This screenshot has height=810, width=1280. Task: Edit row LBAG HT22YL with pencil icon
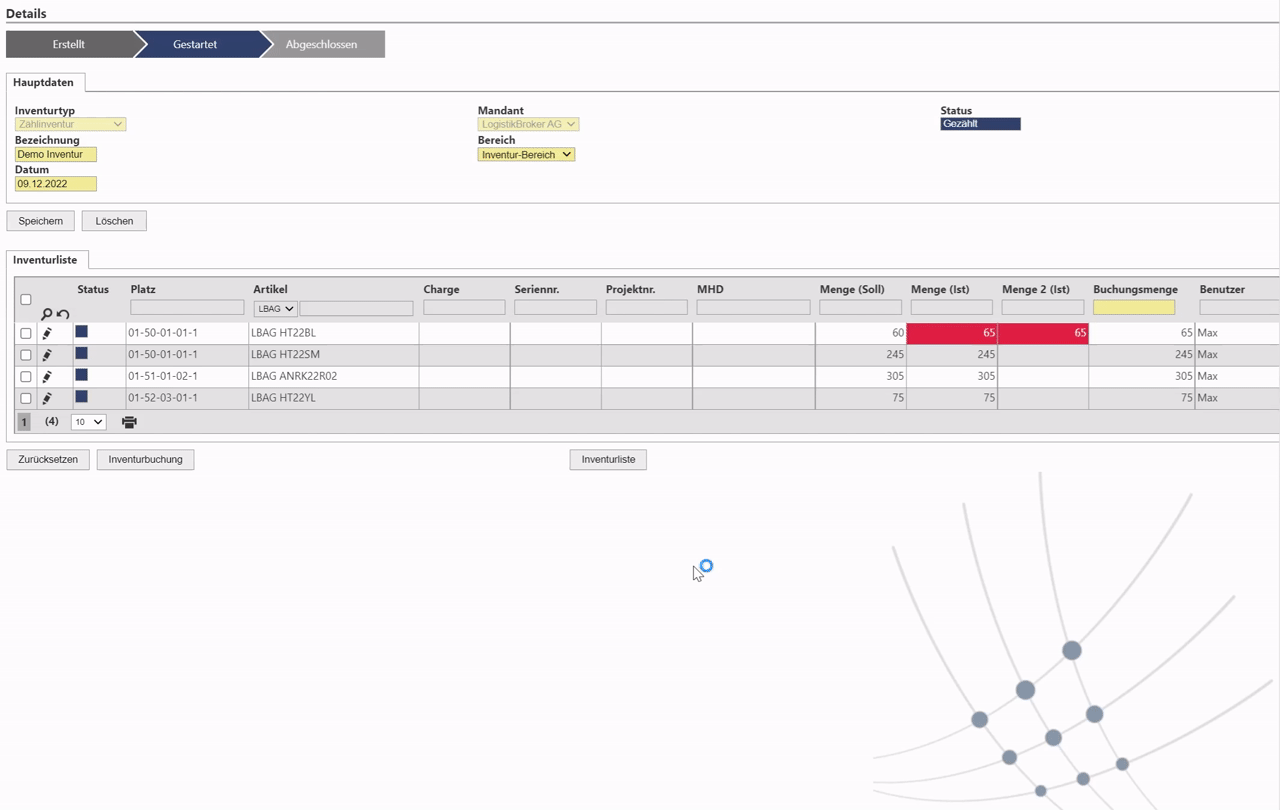tap(47, 398)
